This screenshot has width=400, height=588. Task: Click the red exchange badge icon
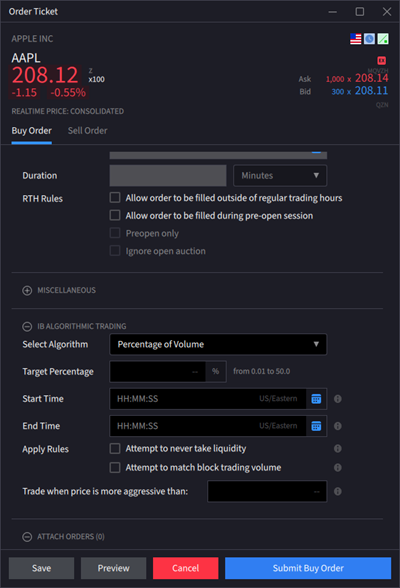(x=382, y=60)
